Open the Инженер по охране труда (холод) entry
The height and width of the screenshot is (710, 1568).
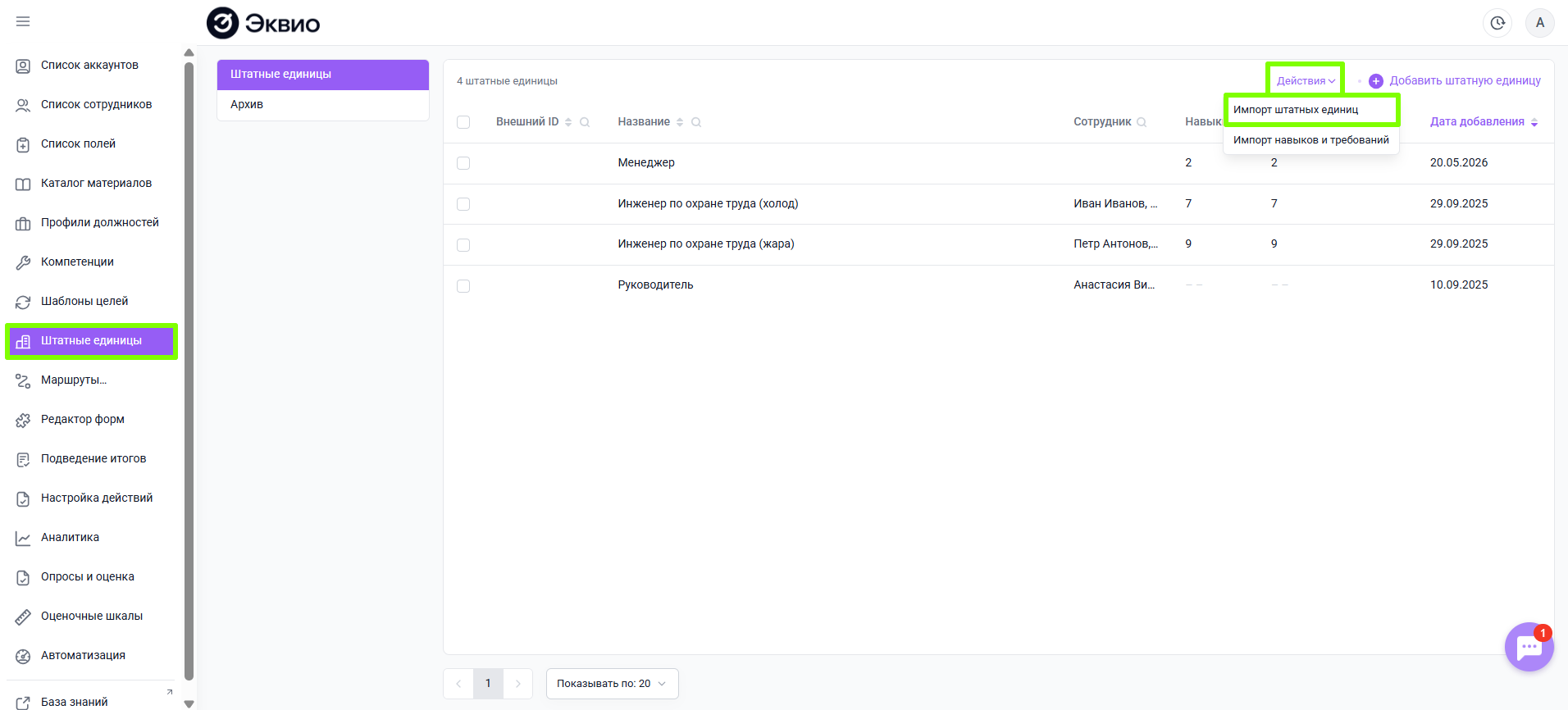pyautogui.click(x=708, y=204)
